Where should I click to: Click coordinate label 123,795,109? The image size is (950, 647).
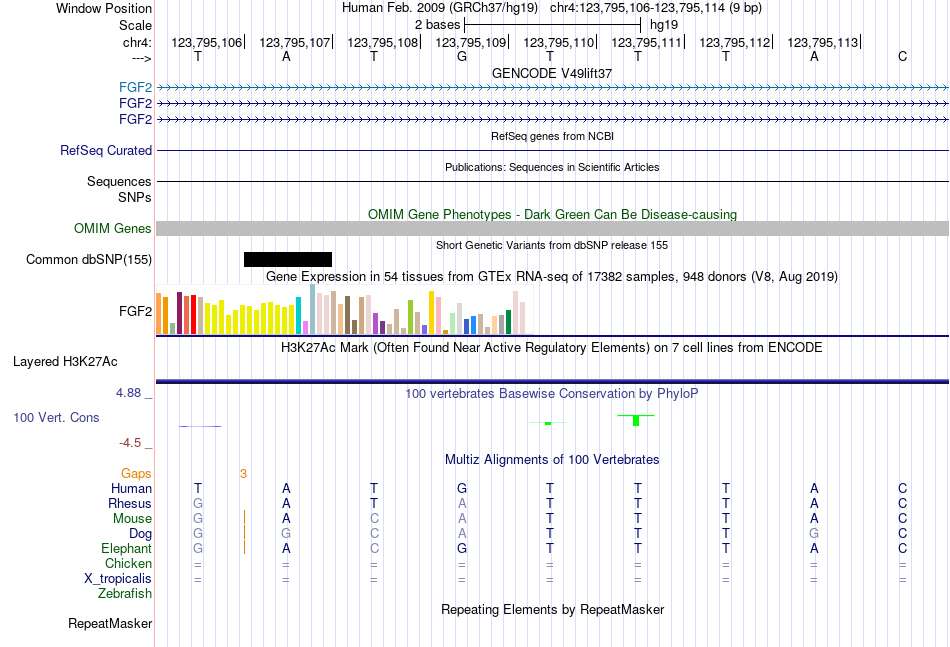[x=470, y=42]
